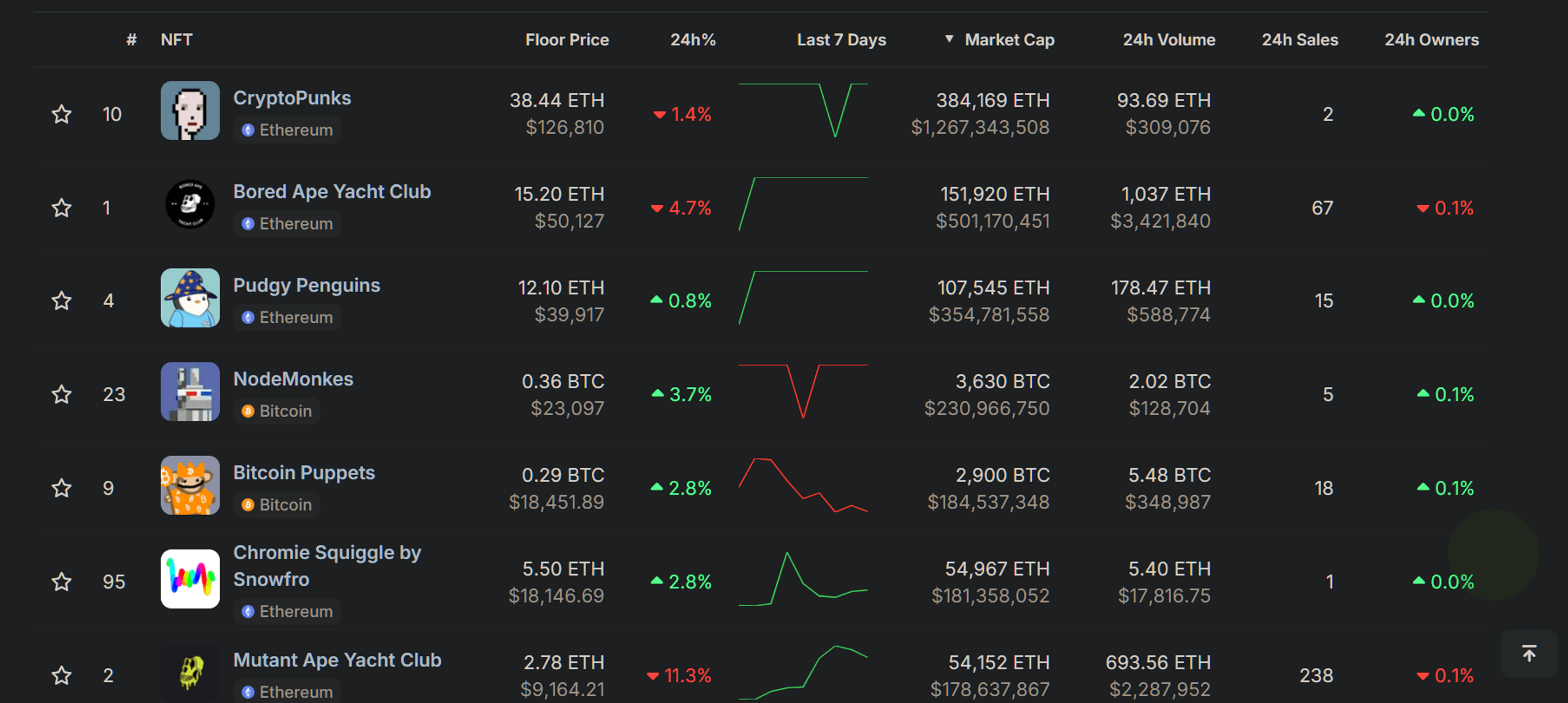Open the Mutant Ape Yacht Club name link
Viewport: 1568px width, 703px height.
point(337,660)
